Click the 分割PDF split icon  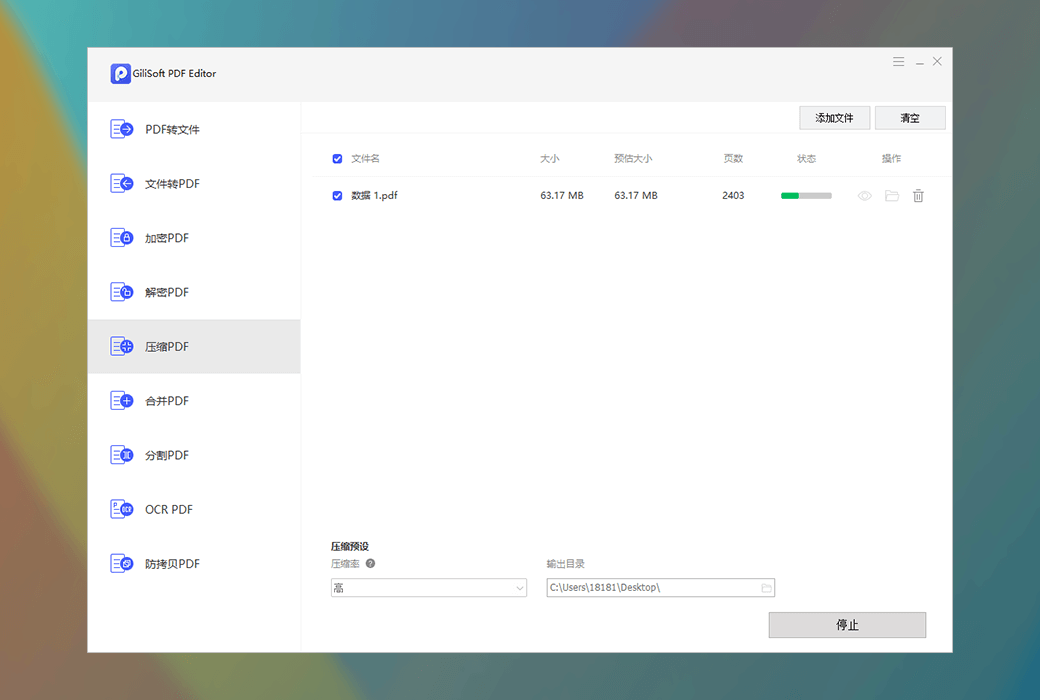pyautogui.click(x=121, y=455)
